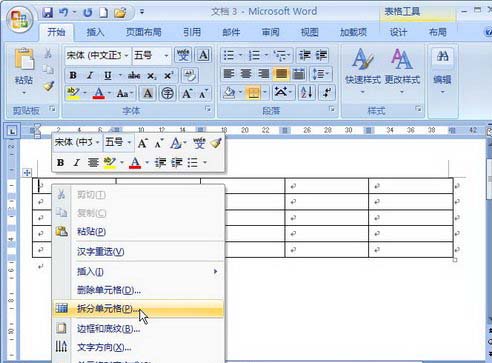Image resolution: width=492 pixels, height=363 pixels.
Task: Expand underline style dropdown arrow
Action: (x=120, y=76)
